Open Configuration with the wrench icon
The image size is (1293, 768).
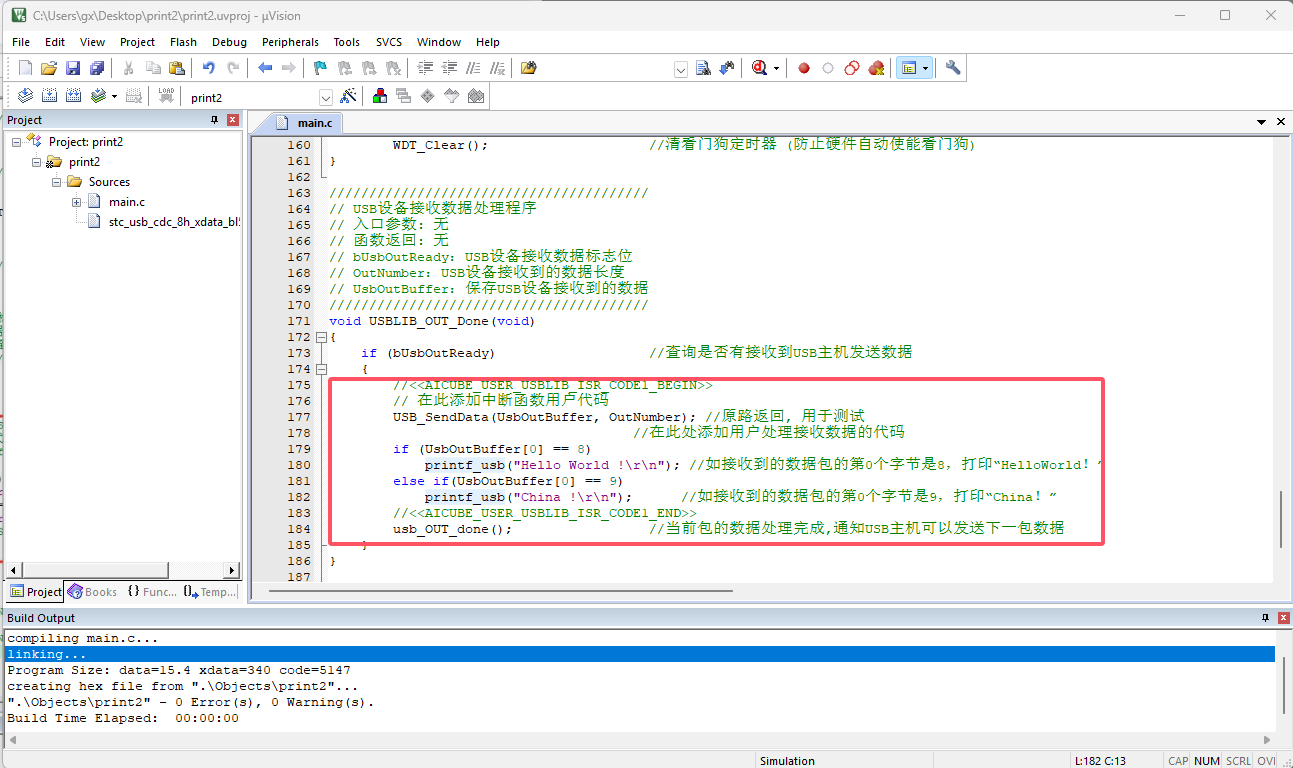(x=953, y=68)
